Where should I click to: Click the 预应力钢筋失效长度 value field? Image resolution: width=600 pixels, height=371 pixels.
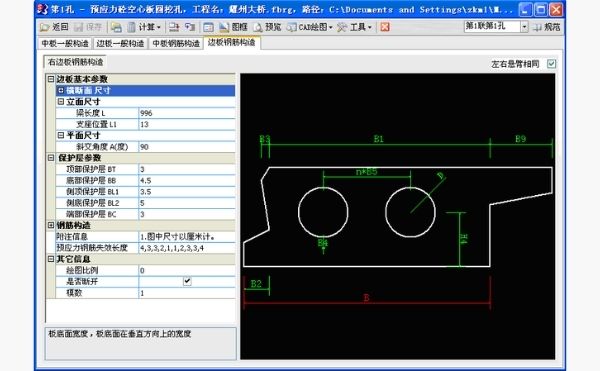[x=187, y=248]
